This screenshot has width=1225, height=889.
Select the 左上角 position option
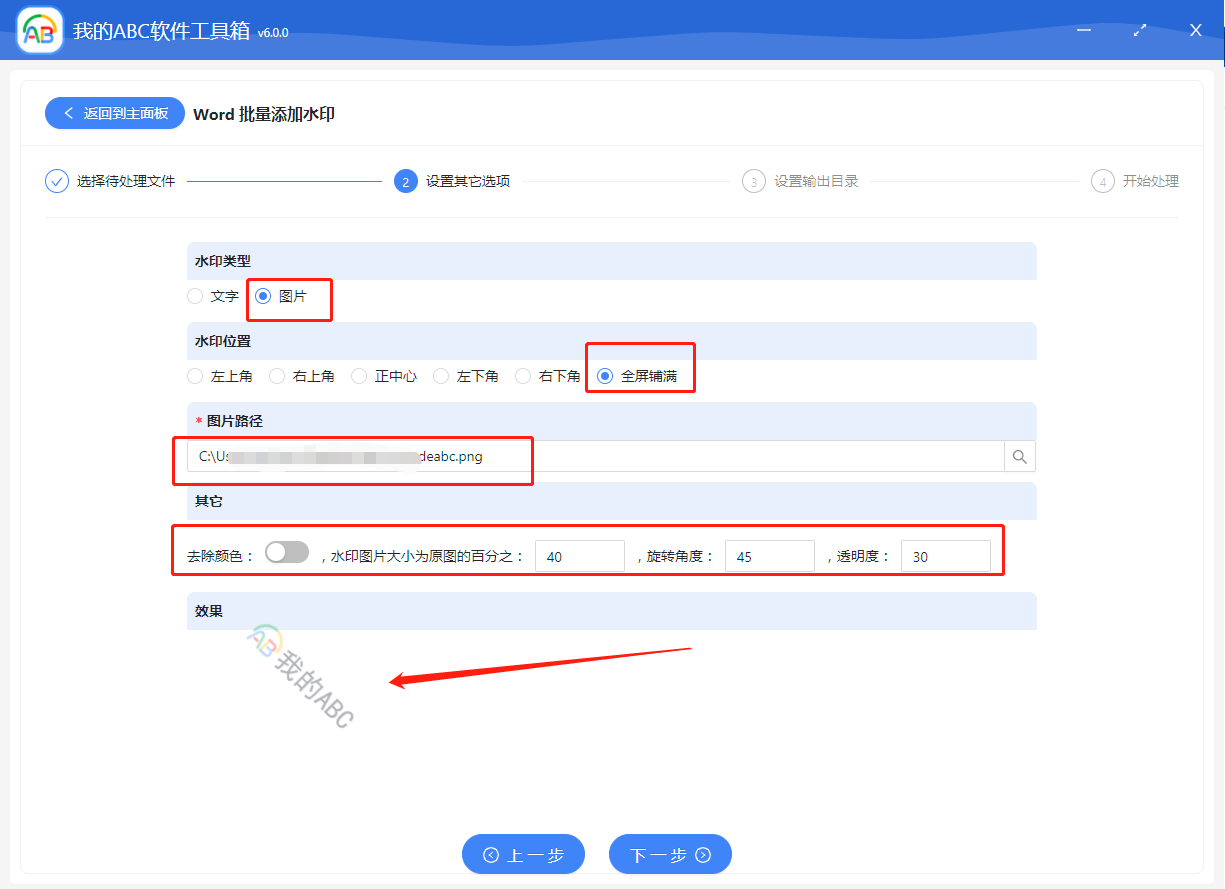tap(194, 375)
